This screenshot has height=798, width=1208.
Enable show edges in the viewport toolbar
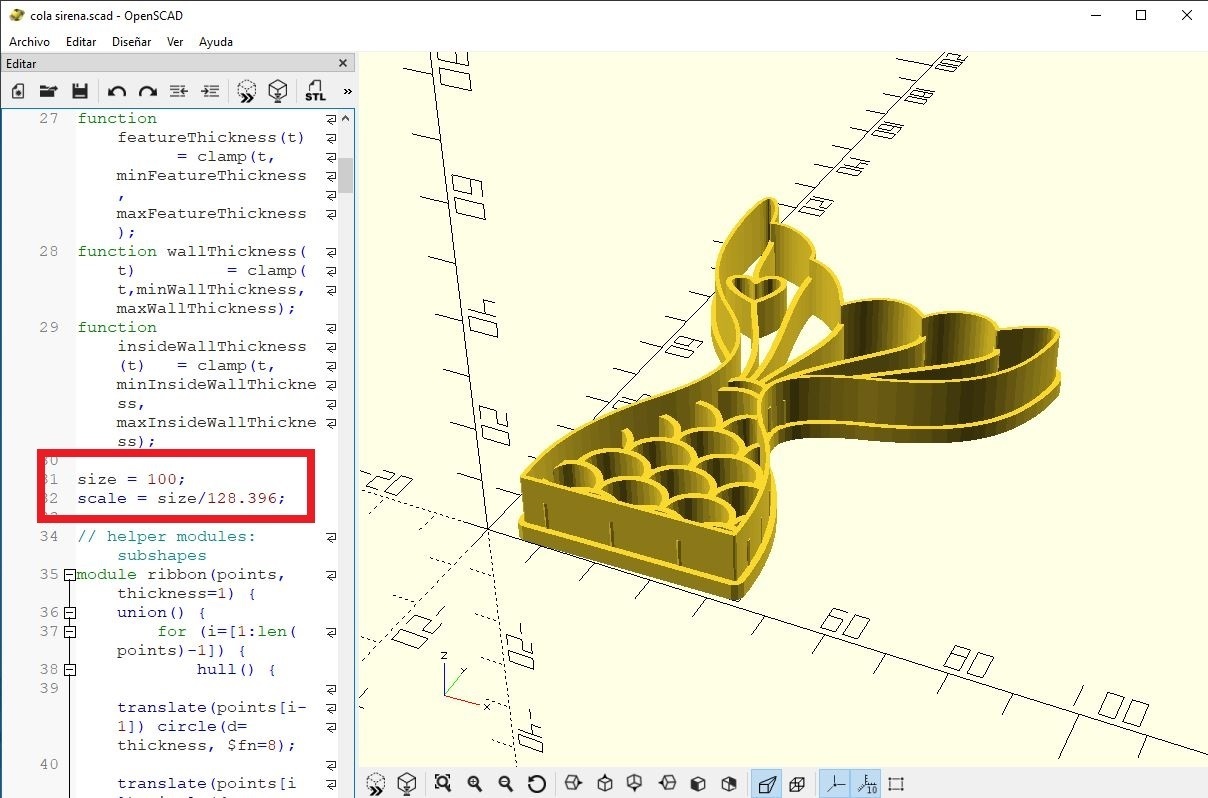896,784
